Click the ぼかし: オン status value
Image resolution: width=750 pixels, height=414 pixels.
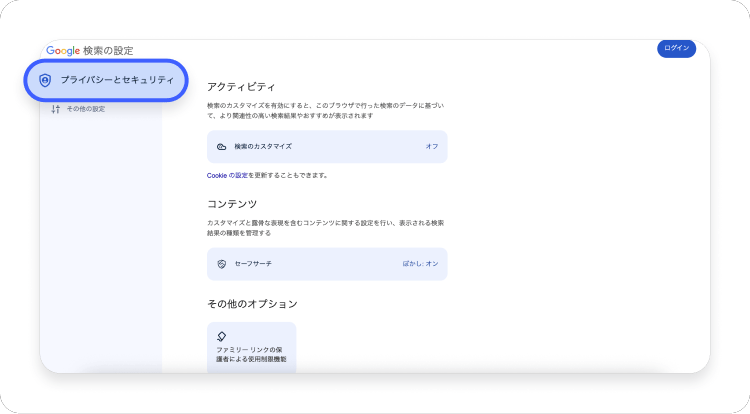click(x=420, y=264)
